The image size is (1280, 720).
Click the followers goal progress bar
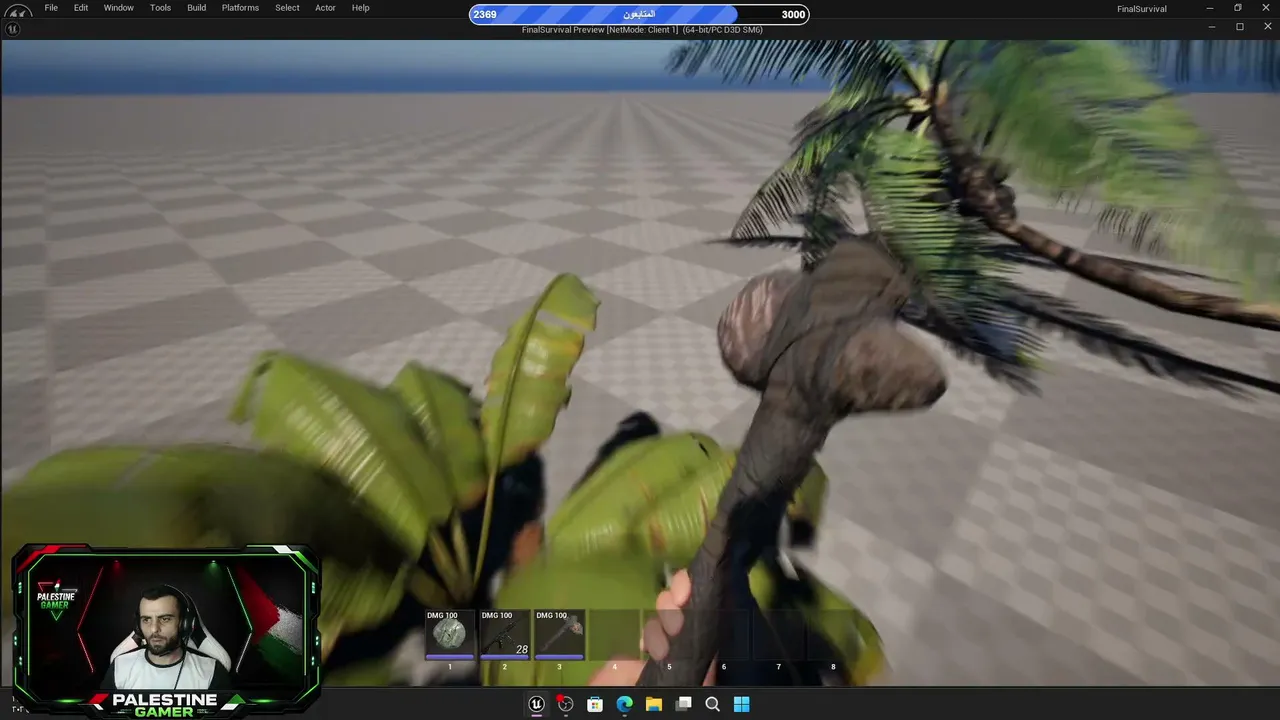[639, 14]
